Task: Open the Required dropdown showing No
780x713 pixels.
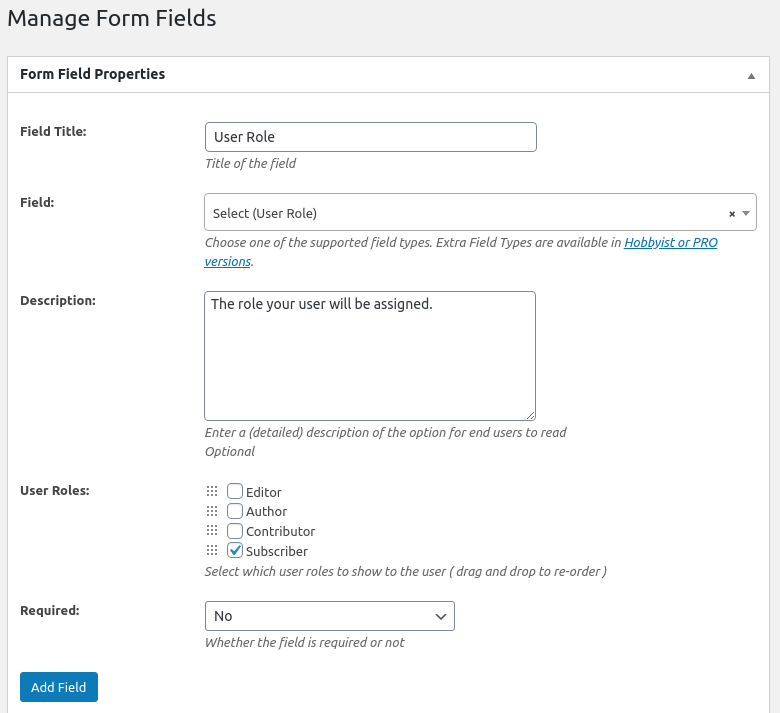Action: pos(329,616)
